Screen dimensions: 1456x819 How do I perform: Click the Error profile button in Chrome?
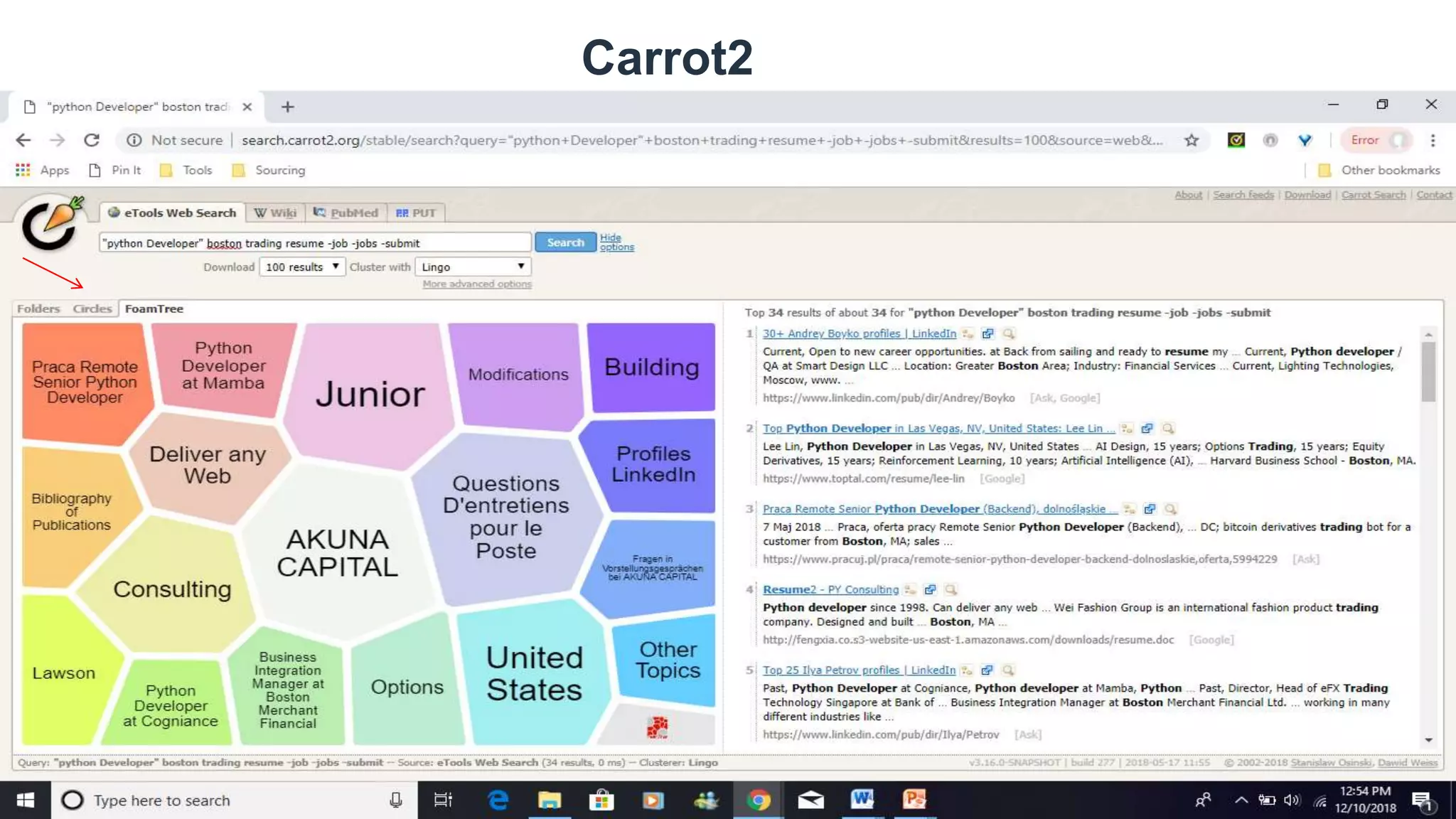(x=1376, y=140)
